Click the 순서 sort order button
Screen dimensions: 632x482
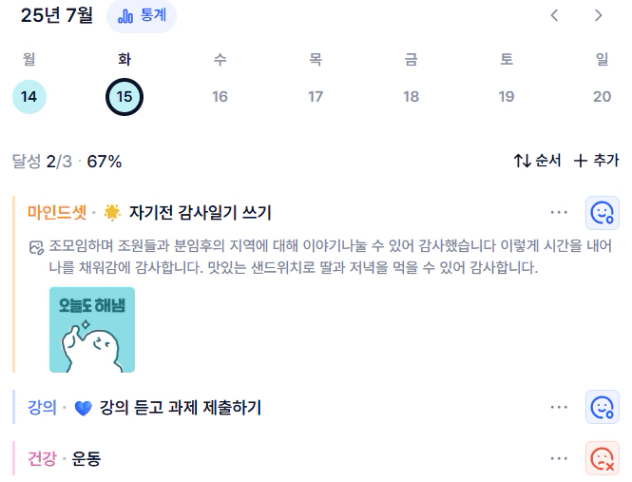(537, 161)
